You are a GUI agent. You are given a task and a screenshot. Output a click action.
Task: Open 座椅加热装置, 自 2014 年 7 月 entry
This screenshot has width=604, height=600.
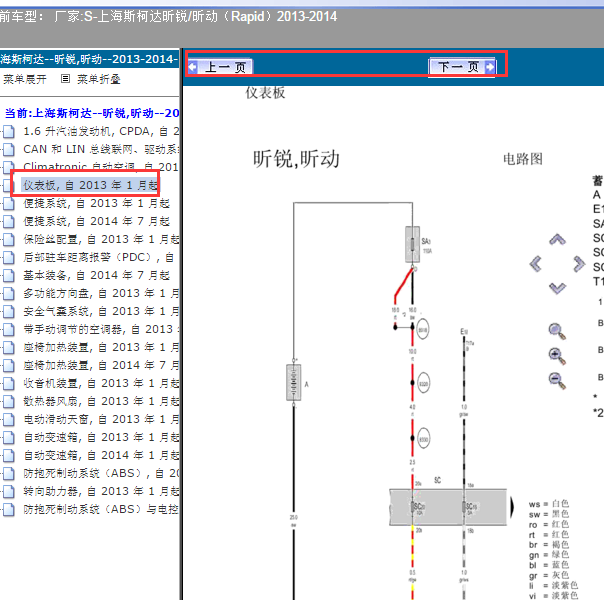(x=101, y=365)
